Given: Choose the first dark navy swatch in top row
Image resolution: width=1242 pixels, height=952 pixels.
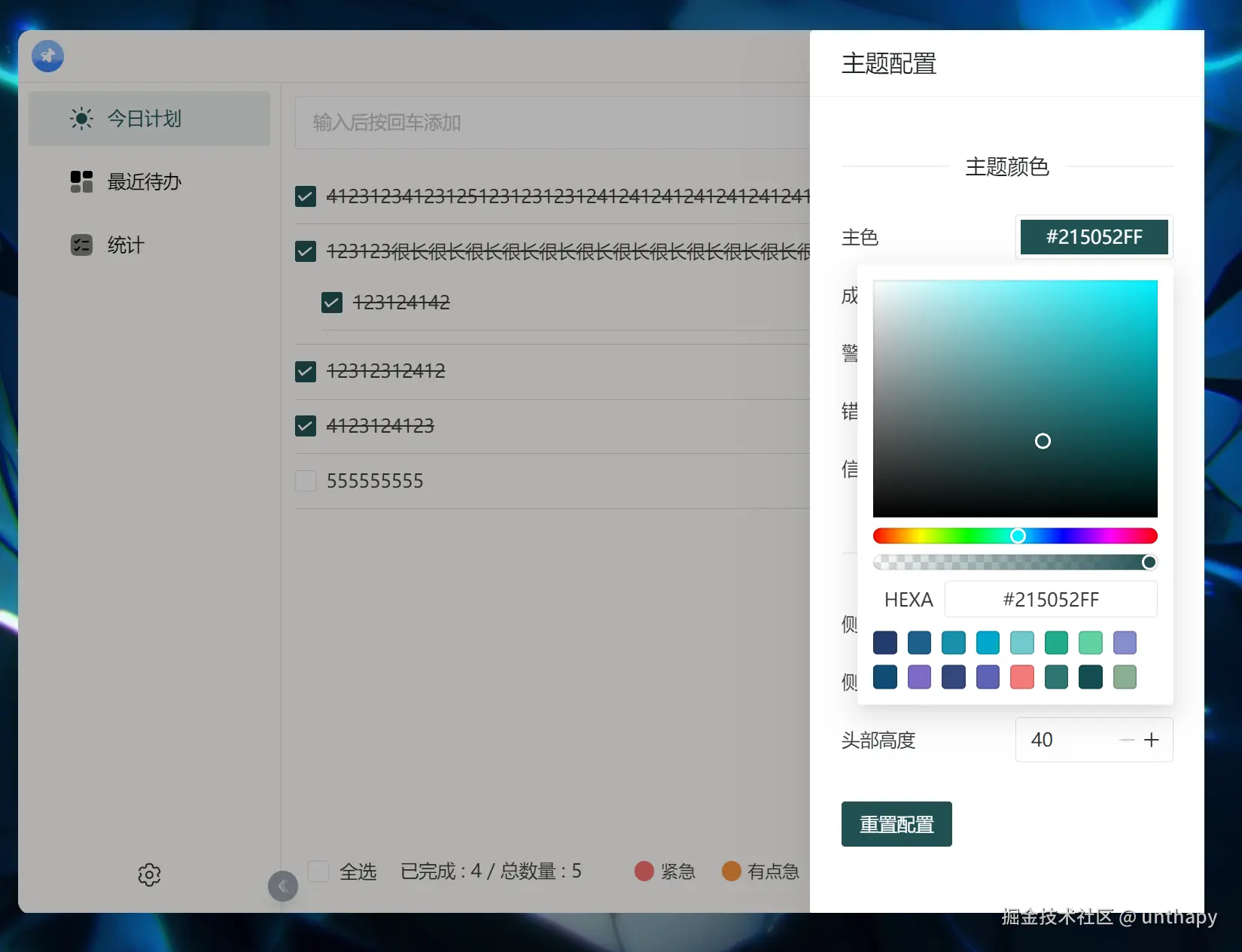Looking at the screenshot, I should click(x=885, y=643).
